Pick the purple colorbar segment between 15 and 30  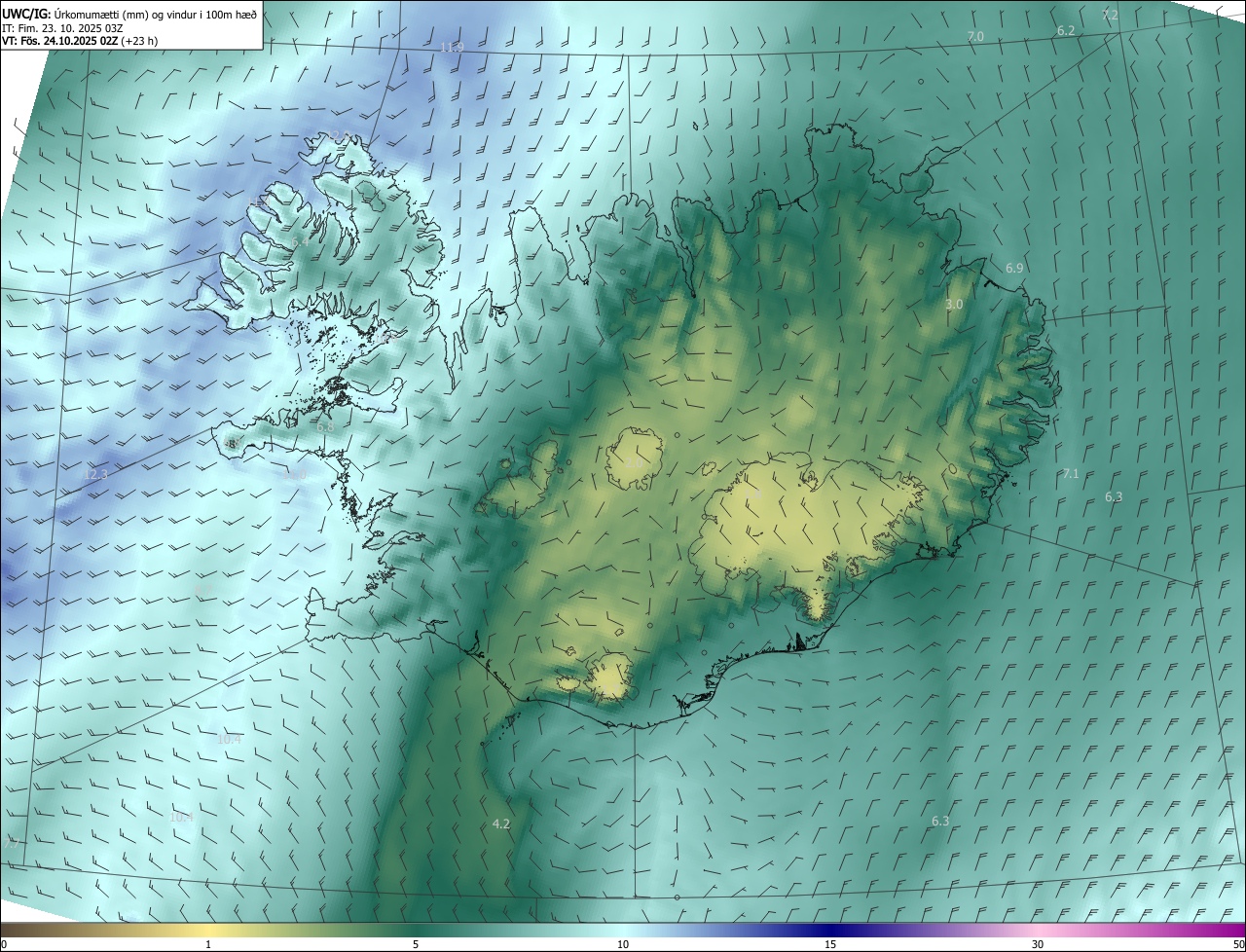(934, 930)
